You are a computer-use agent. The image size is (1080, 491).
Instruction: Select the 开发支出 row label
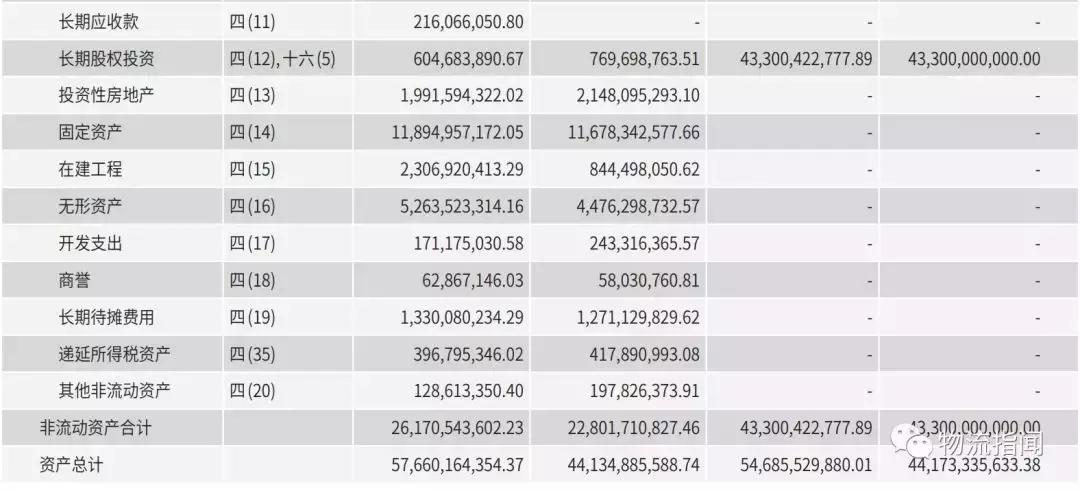pos(90,243)
